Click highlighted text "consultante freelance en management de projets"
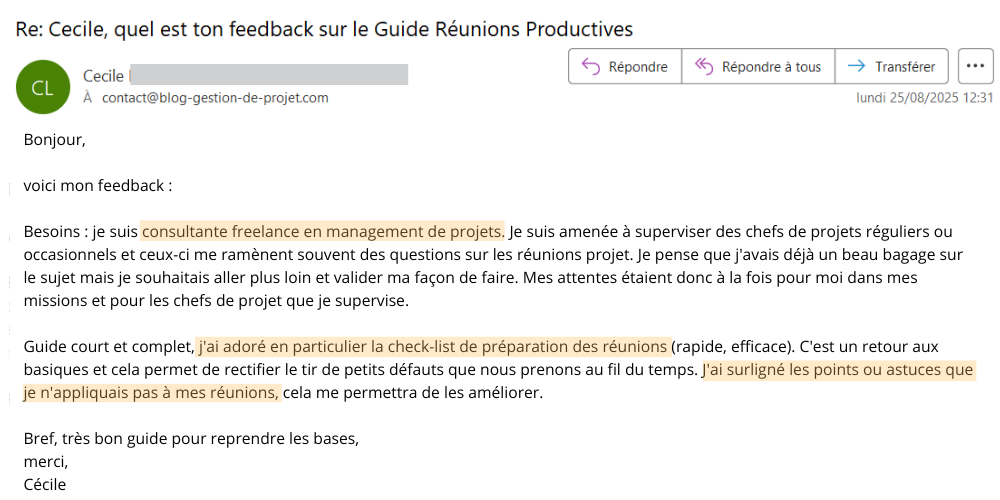Screen dimensions: 1000x500 323,231
